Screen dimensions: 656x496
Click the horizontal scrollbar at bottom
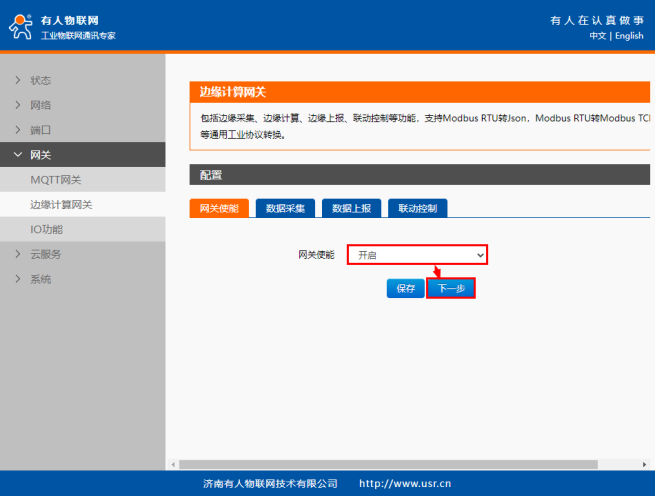400,464
